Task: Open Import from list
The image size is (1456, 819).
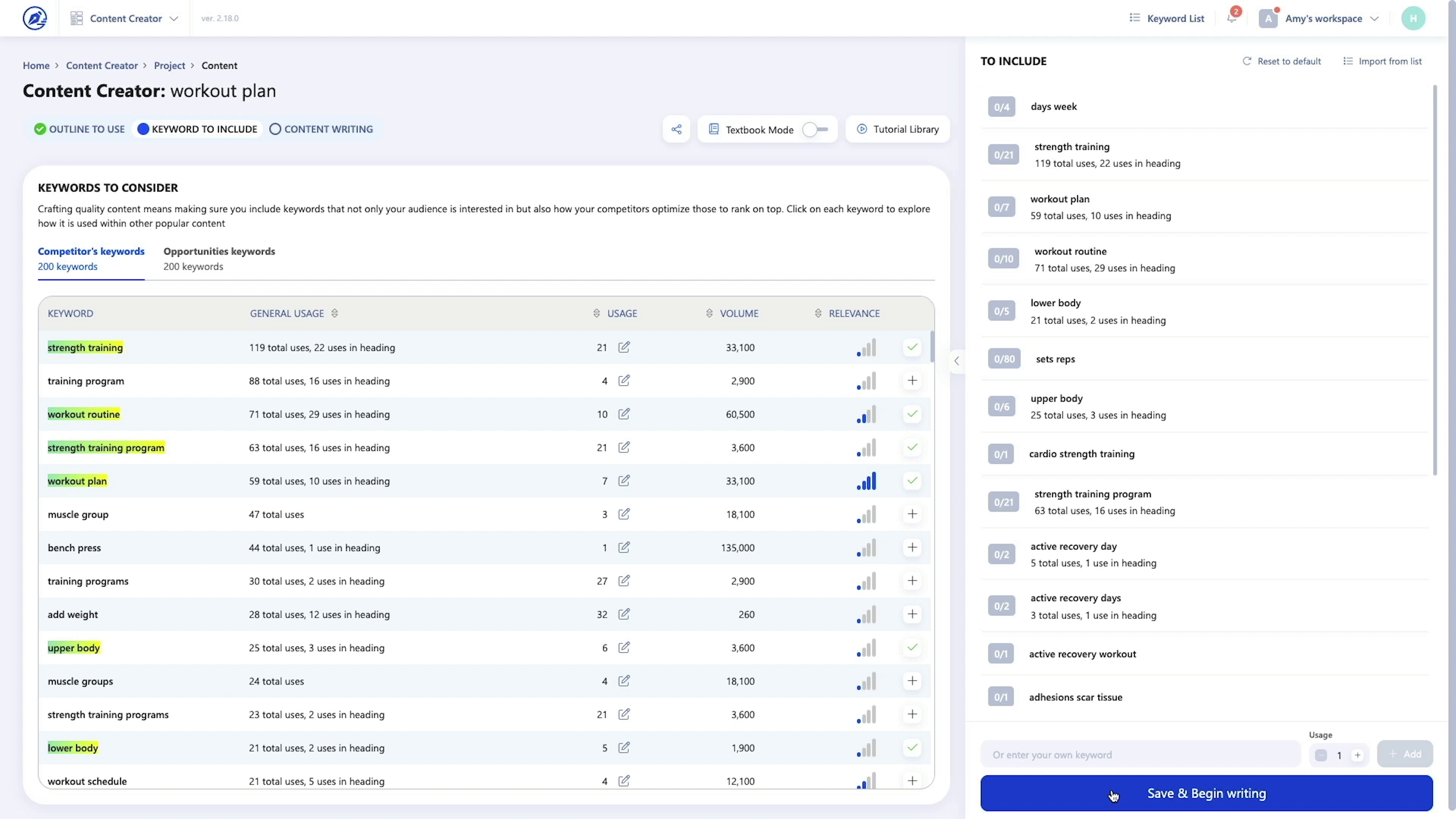Action: [1383, 61]
